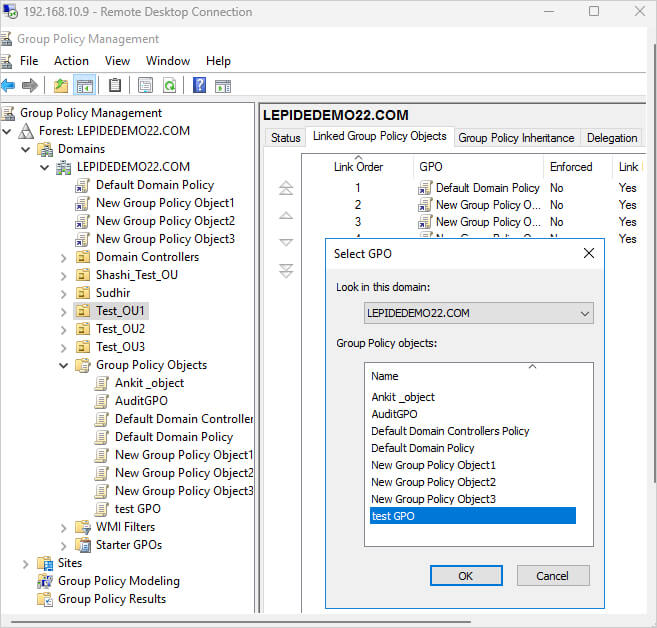Select Default Domain Controllers Policy in dialog
Viewport: 657px width, 628px height.
coord(450,431)
